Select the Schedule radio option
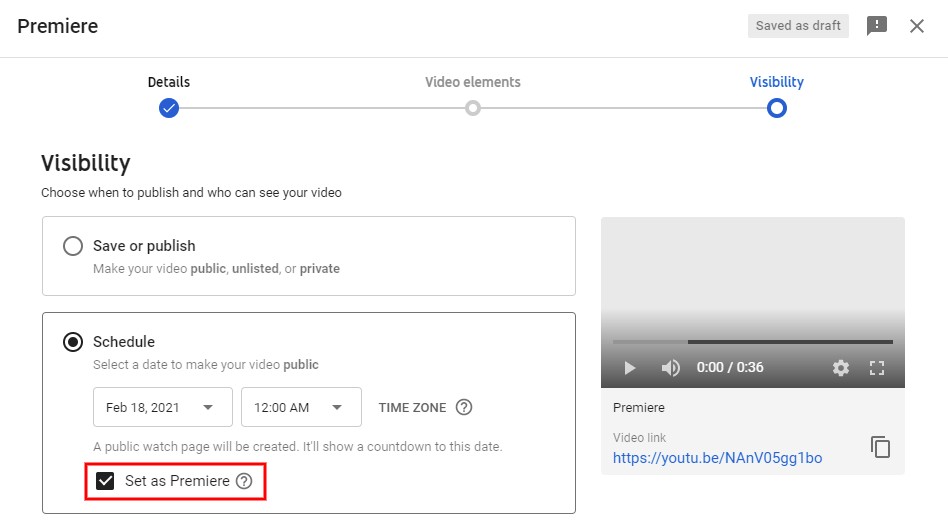 (73, 342)
